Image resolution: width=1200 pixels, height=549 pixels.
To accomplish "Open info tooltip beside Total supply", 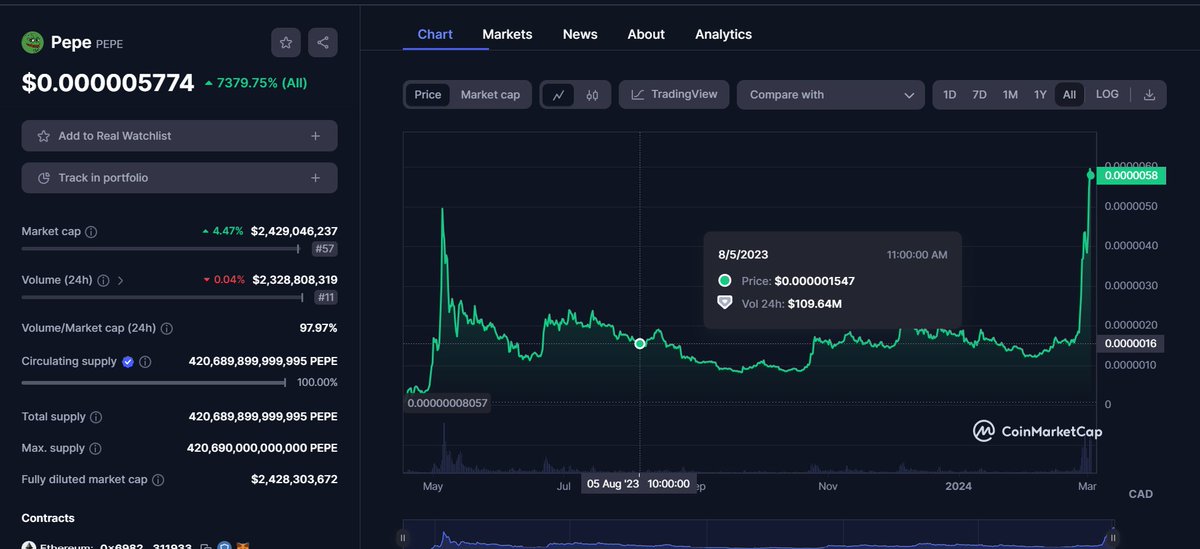I will point(96,416).
